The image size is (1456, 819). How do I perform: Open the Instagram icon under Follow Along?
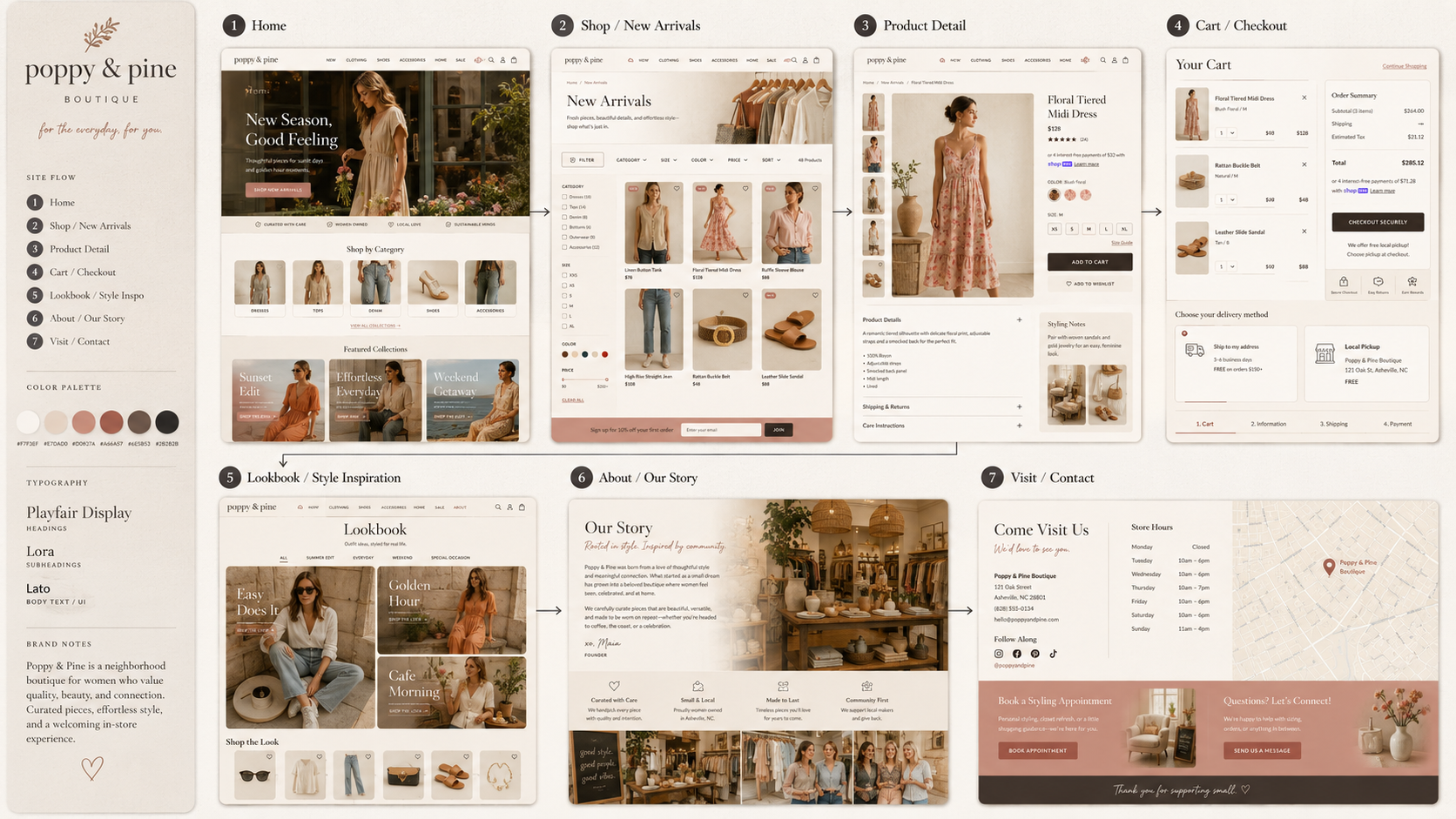(999, 654)
